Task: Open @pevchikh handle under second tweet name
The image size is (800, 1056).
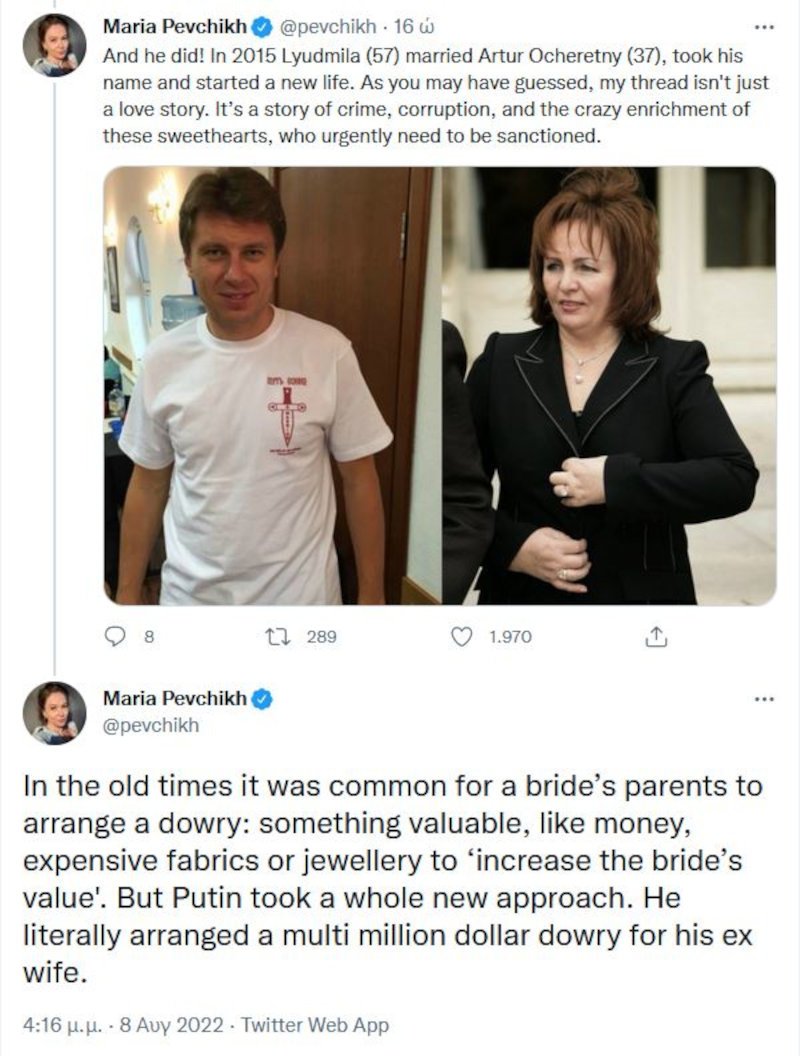Action: [151, 725]
